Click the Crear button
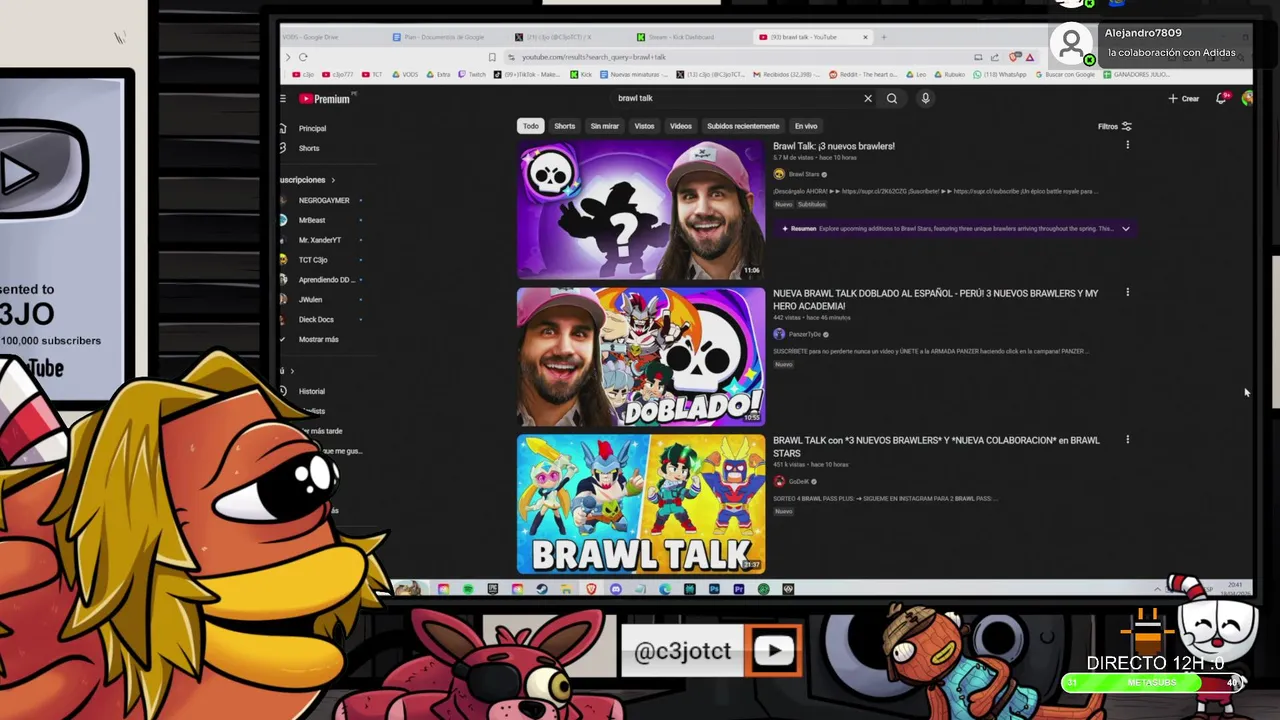 coord(1184,98)
